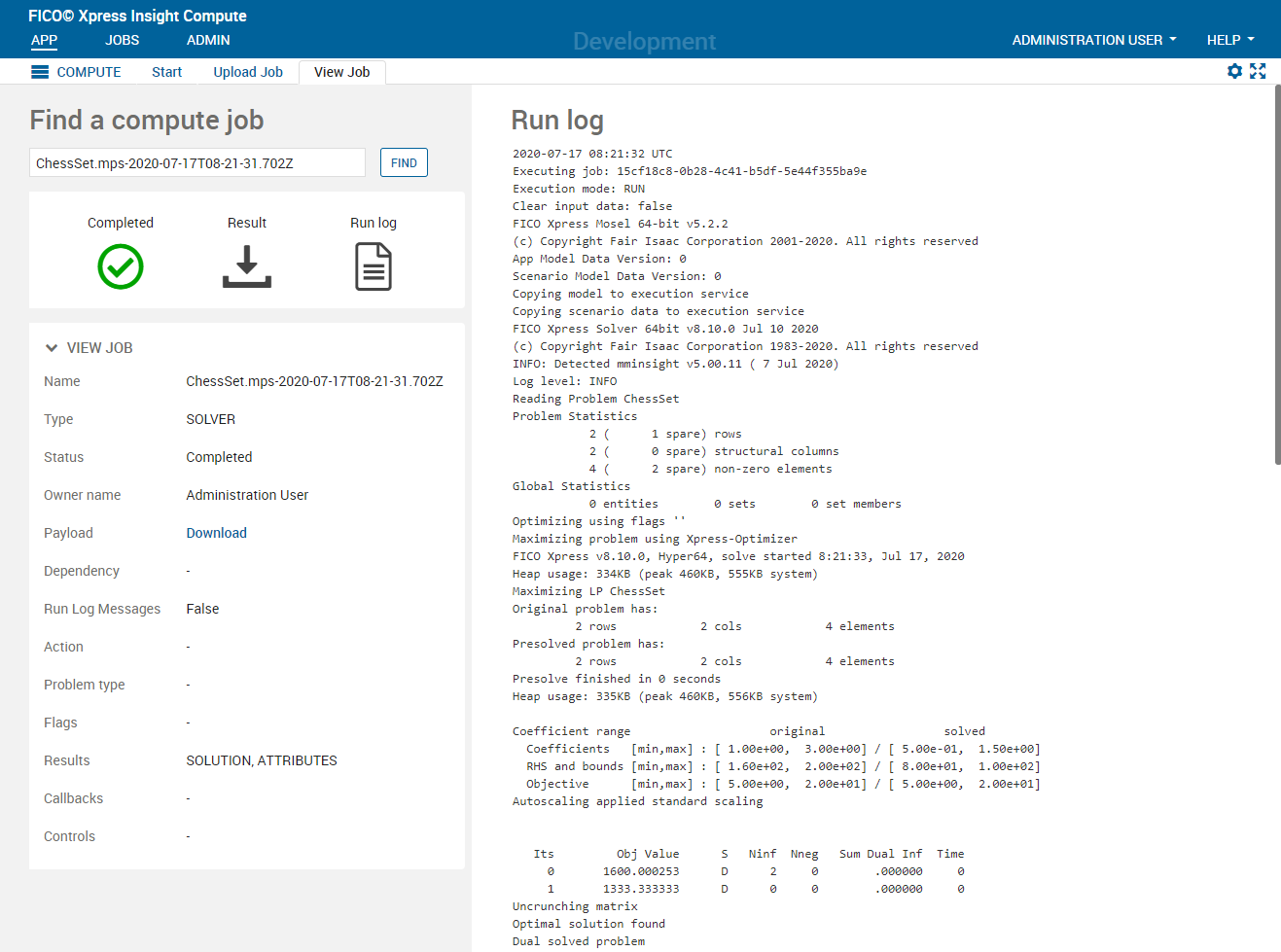Click the Development environment label
The image size is (1281, 952).
pos(644,41)
